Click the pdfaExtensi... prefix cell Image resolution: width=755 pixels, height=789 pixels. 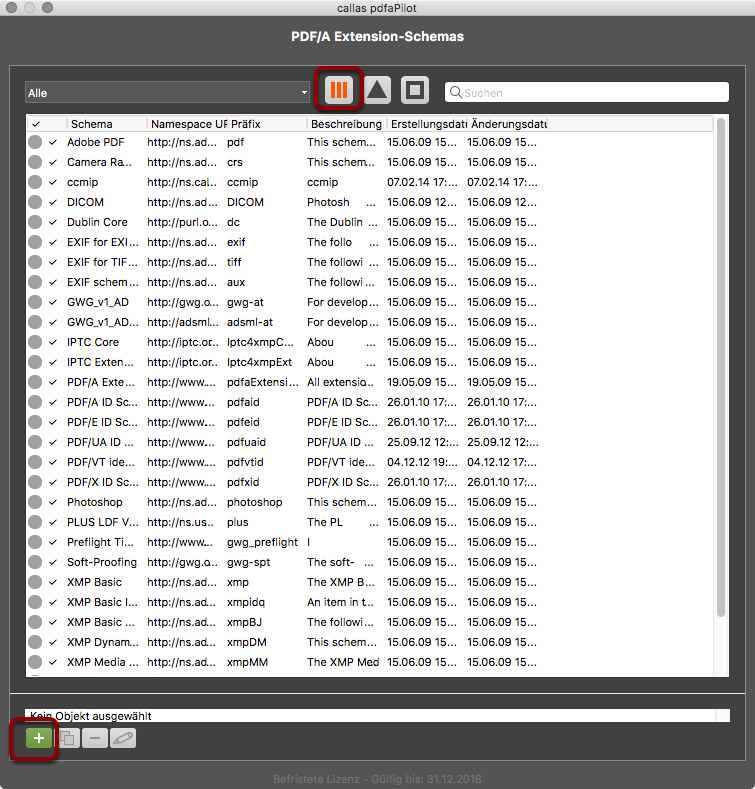tap(262, 382)
